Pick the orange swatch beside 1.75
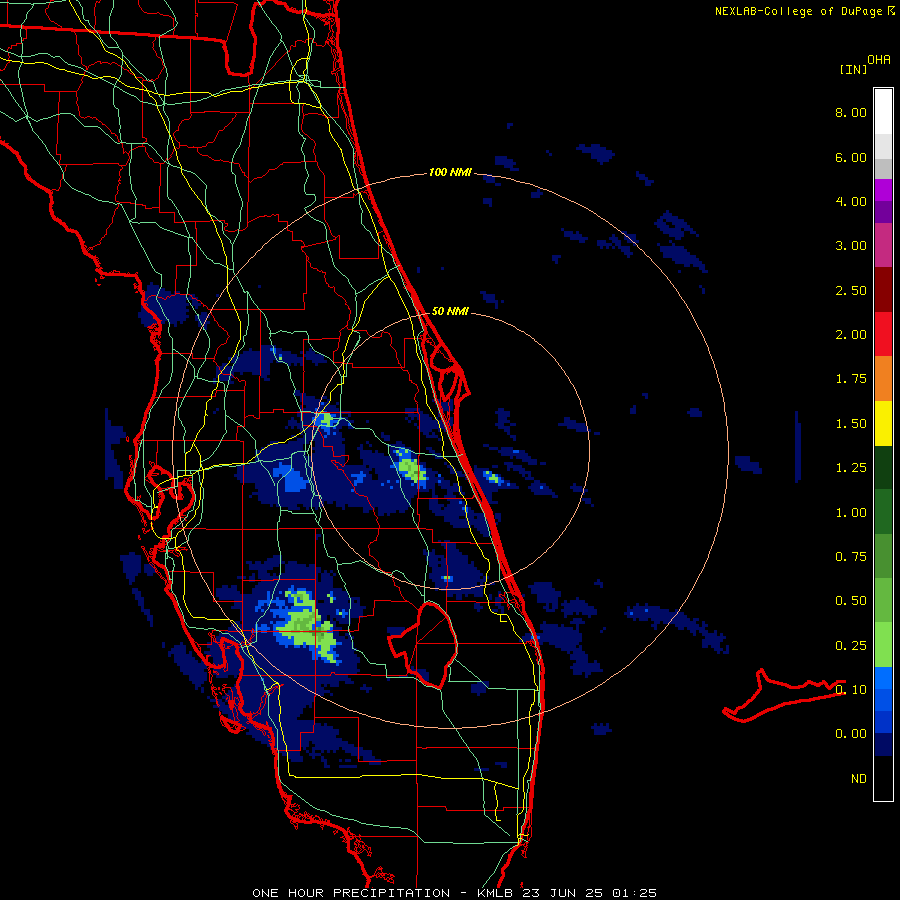 pos(883,379)
